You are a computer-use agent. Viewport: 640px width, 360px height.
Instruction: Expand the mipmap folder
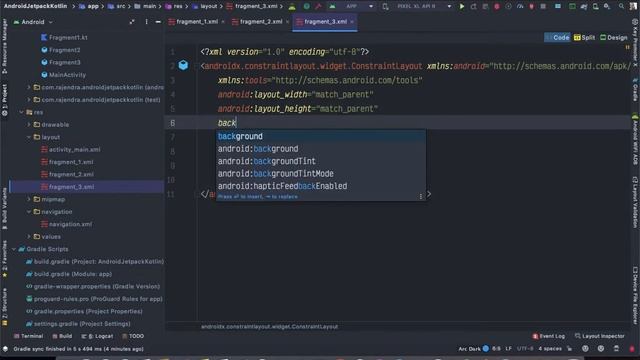[29, 199]
